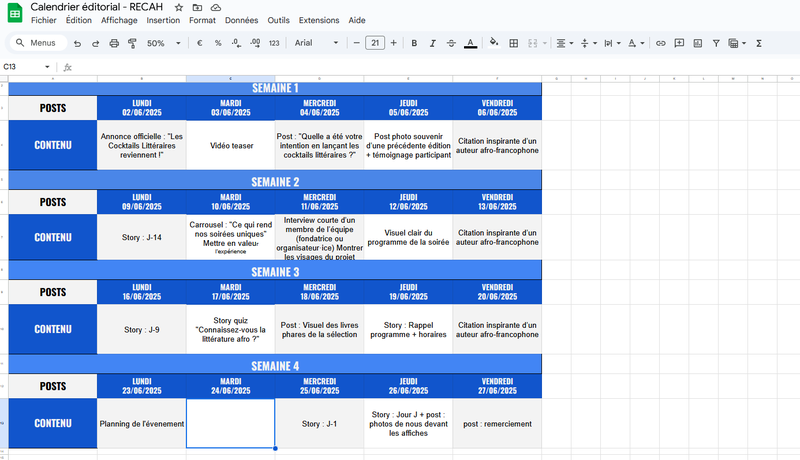The image size is (800, 460).
Task: Open the fill color paint bucket
Action: 493,43
